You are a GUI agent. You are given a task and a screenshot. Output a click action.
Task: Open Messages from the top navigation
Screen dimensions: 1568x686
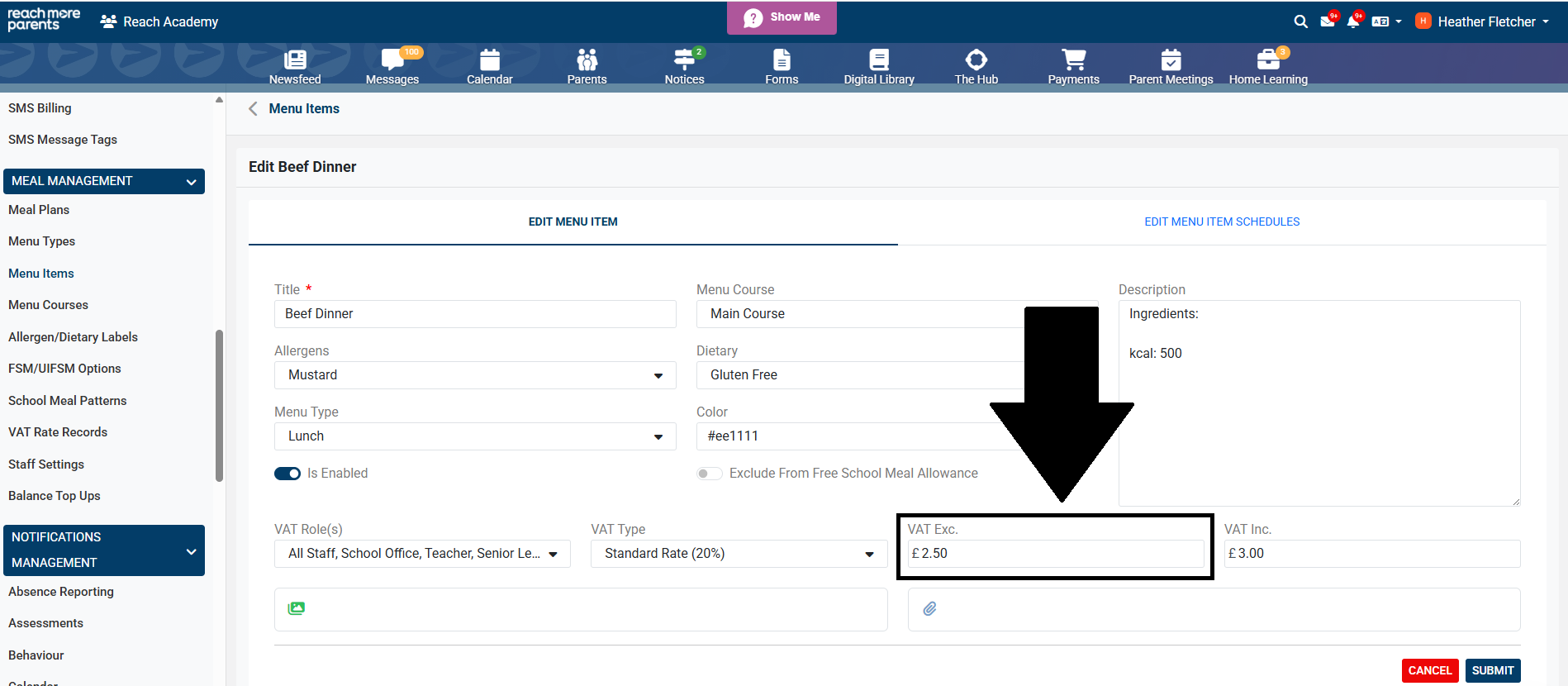click(x=392, y=60)
